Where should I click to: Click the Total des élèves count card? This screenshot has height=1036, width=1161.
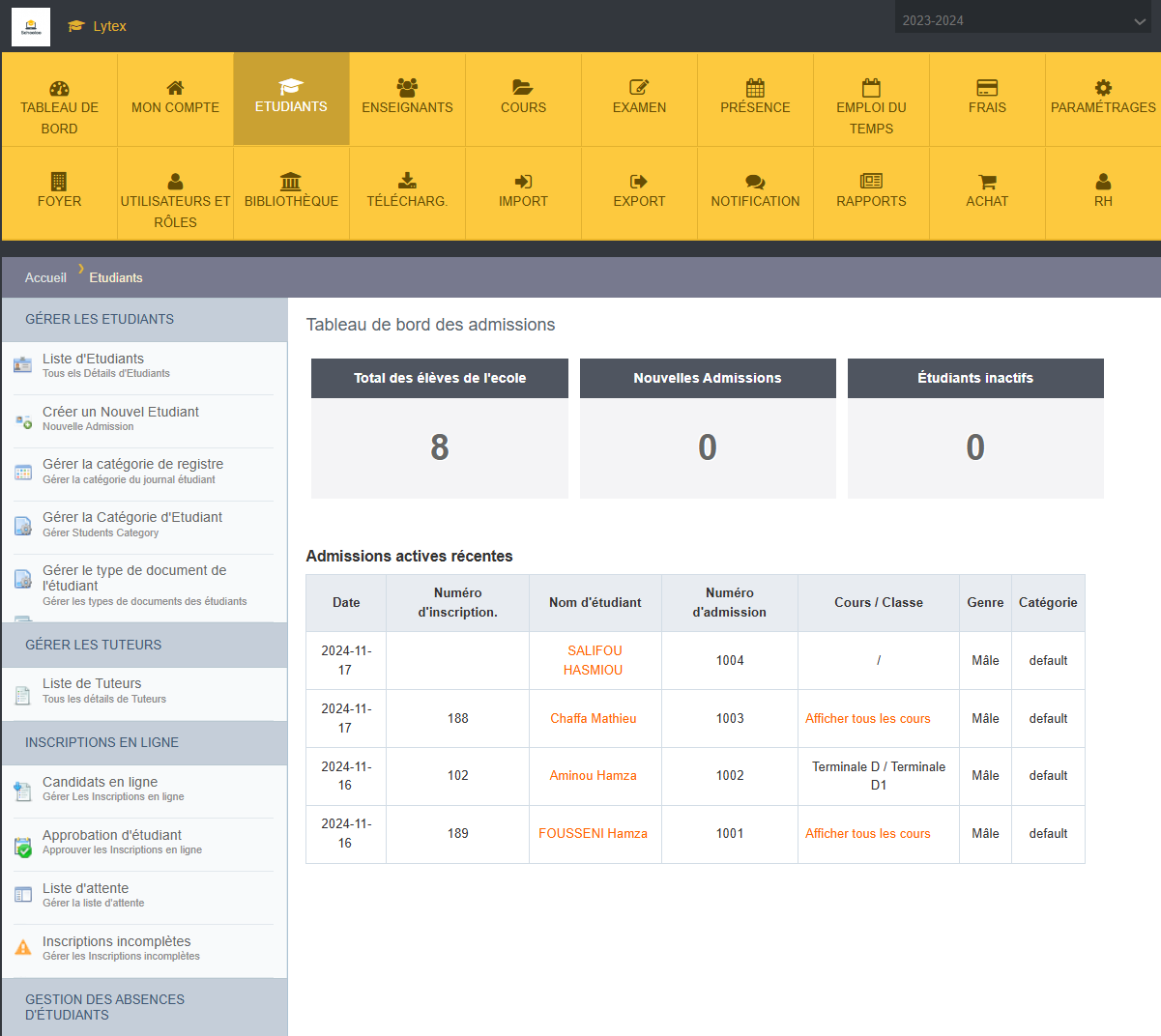point(439,447)
